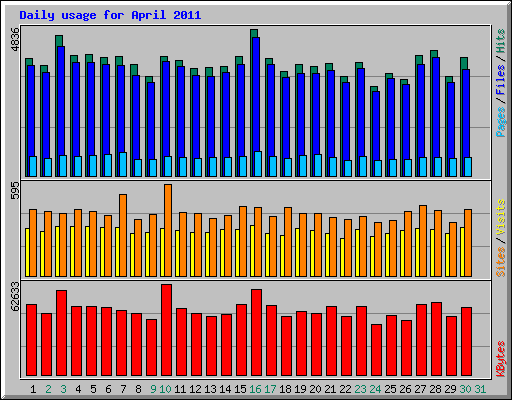Click day label 11 on the x-axis
The height and width of the screenshot is (400, 512).
[180, 389]
